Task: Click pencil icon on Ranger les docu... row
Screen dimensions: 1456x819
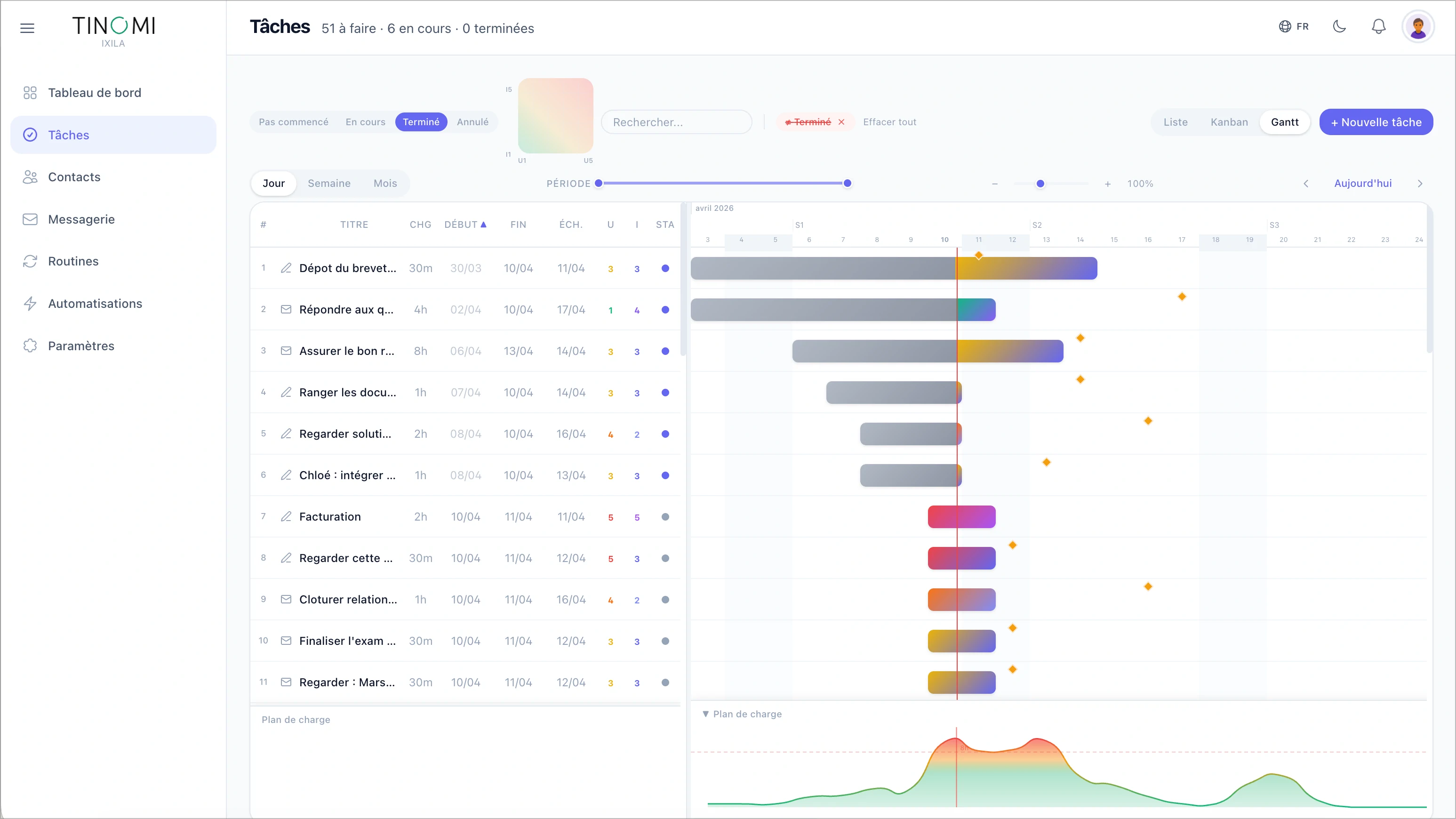Action: [x=286, y=392]
